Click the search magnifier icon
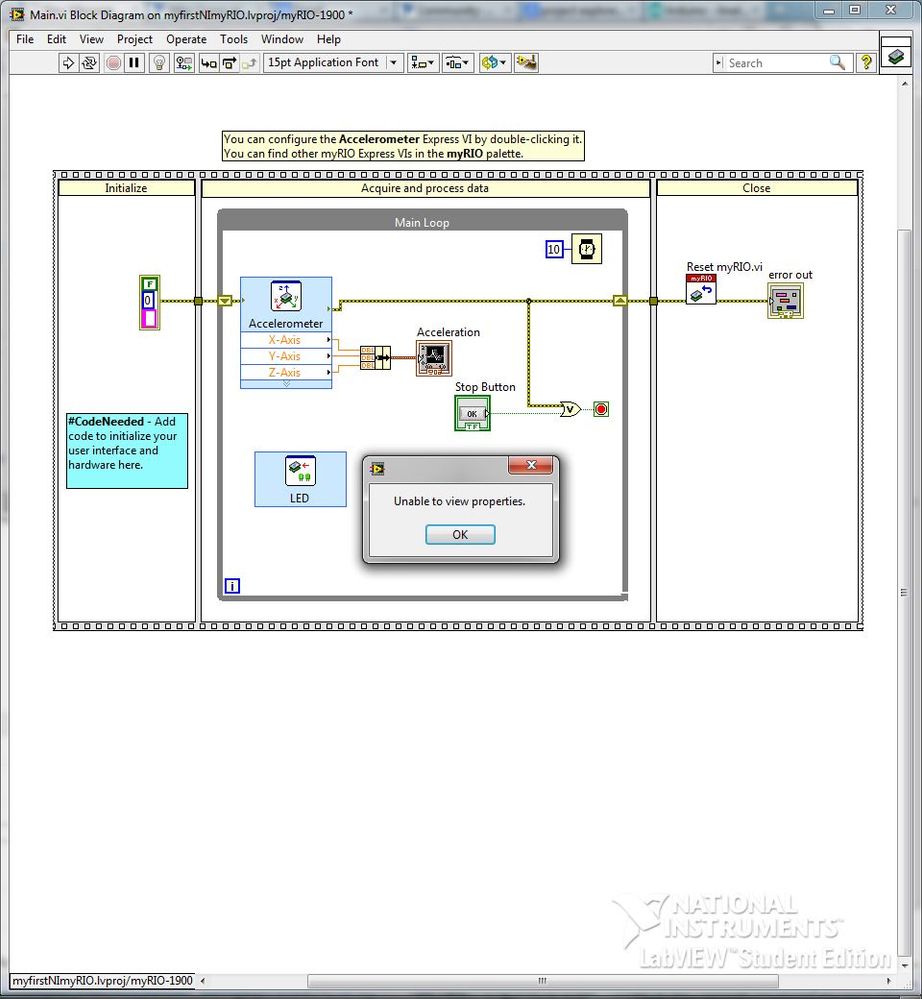922x999 pixels. pos(837,62)
